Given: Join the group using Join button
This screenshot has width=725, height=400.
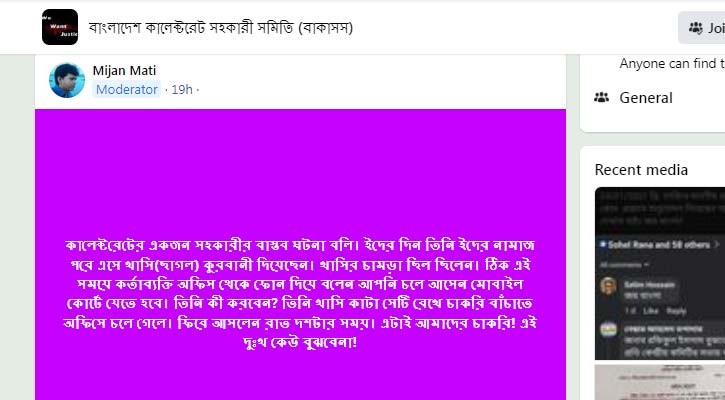Looking at the screenshot, I should [701, 28].
